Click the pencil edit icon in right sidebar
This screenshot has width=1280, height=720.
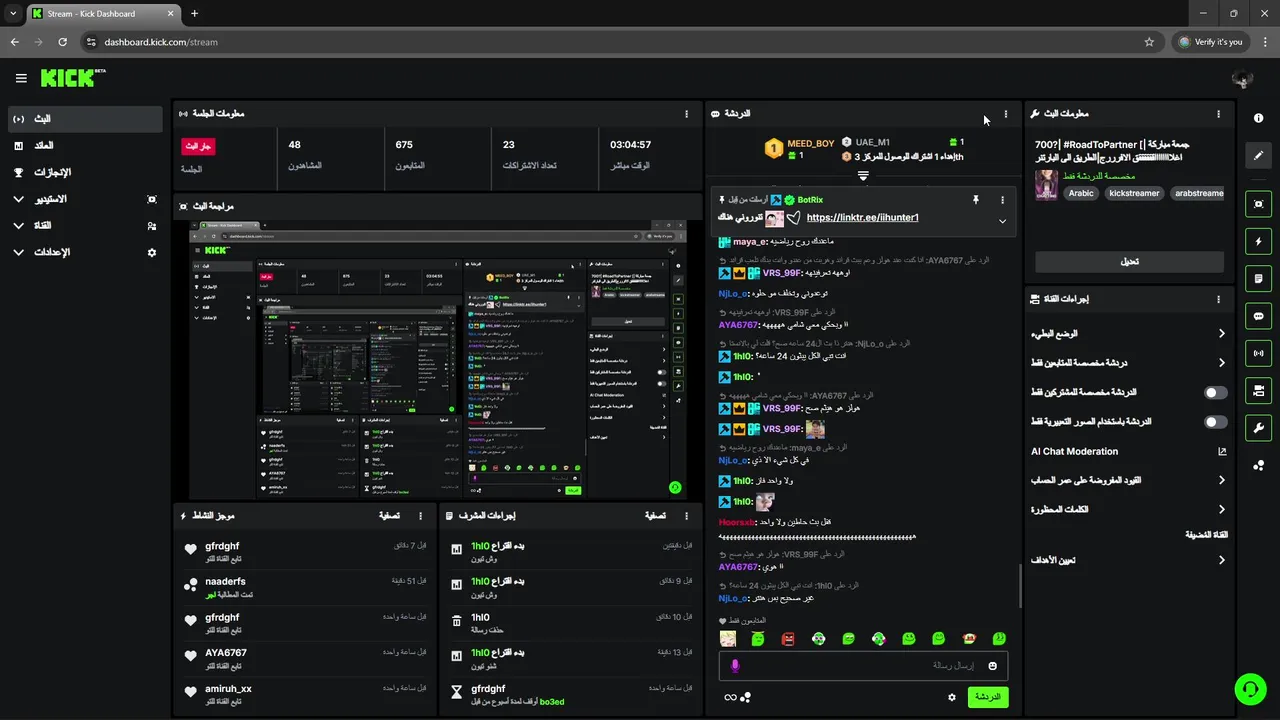tap(1258, 156)
